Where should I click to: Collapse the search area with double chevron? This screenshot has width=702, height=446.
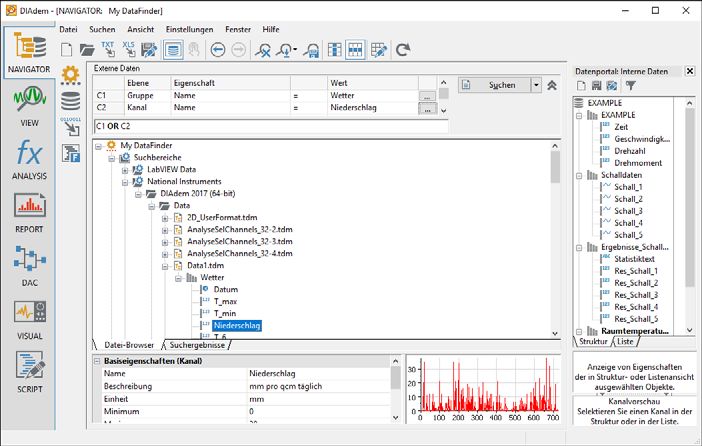click(552, 85)
